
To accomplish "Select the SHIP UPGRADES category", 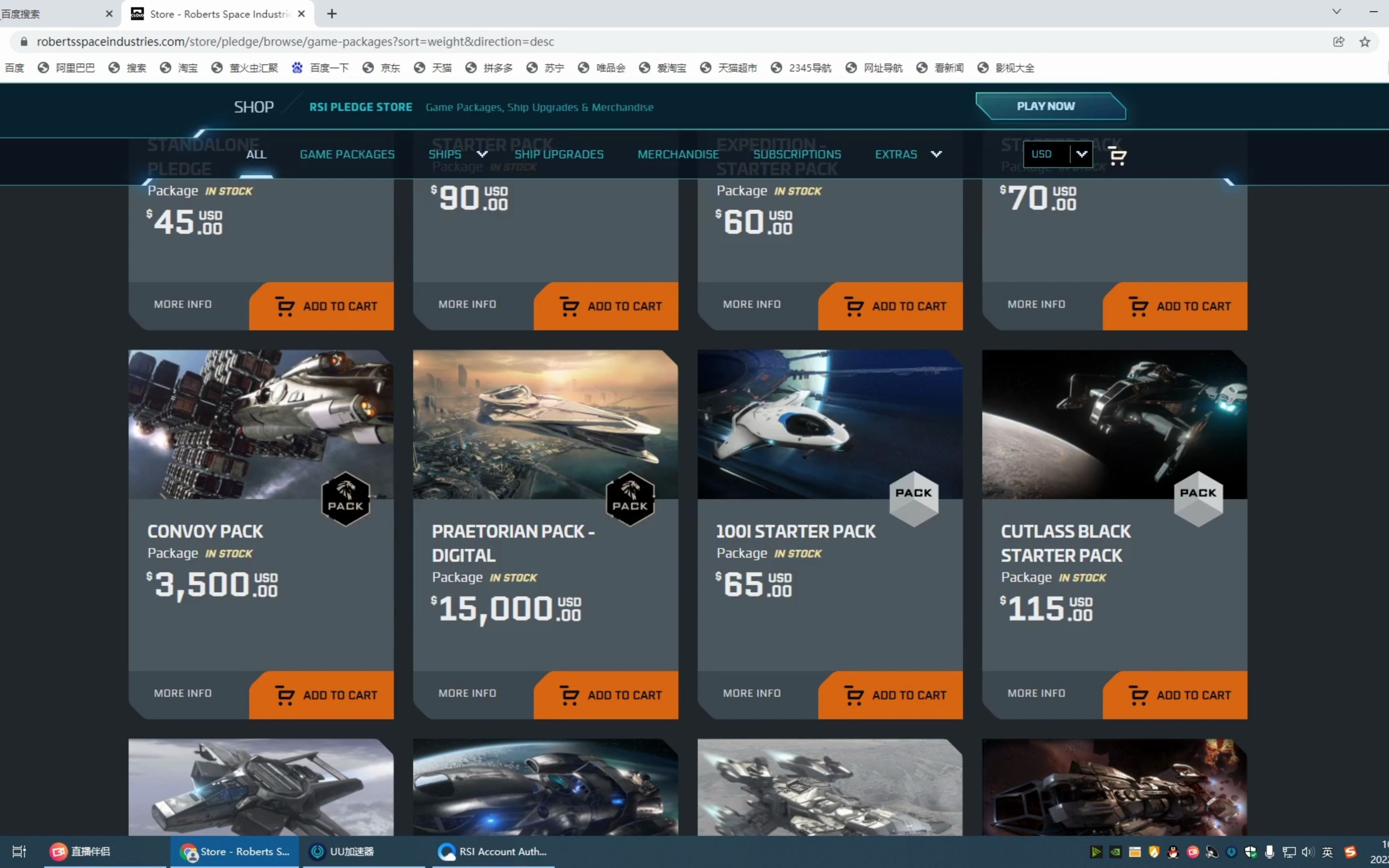I will click(559, 154).
